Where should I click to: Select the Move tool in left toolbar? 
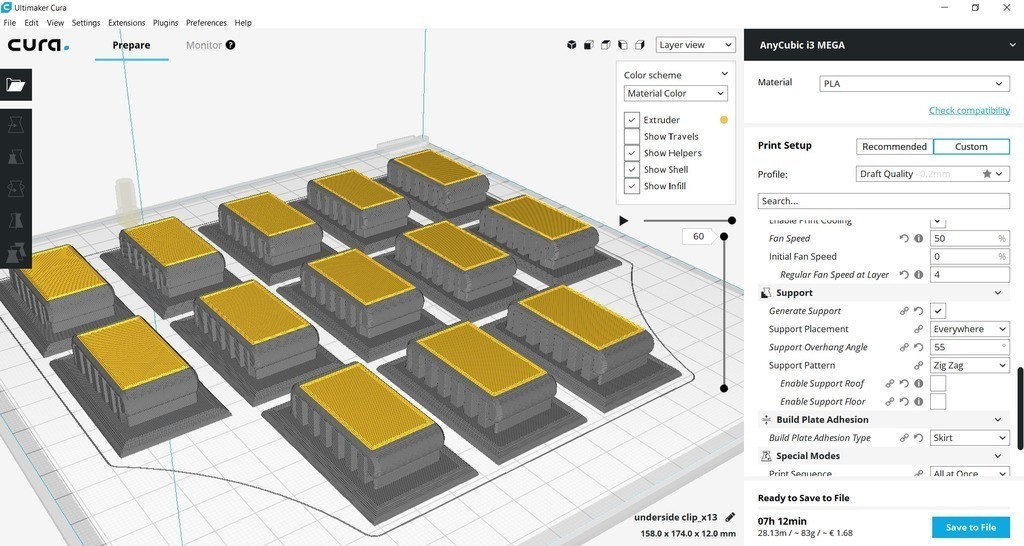coord(15,125)
